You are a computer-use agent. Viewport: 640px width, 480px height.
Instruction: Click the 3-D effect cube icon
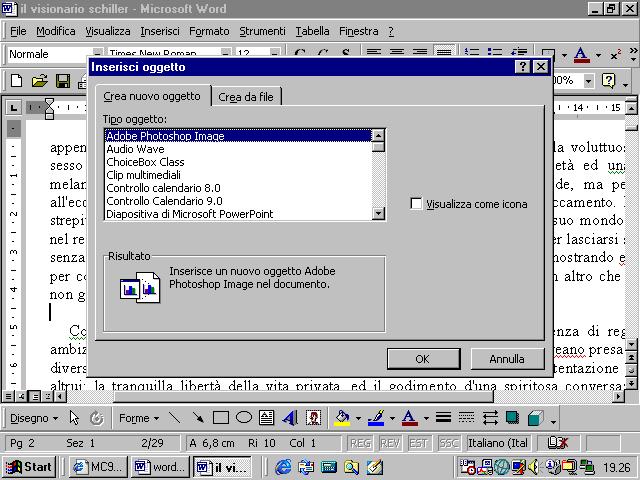tap(536, 418)
